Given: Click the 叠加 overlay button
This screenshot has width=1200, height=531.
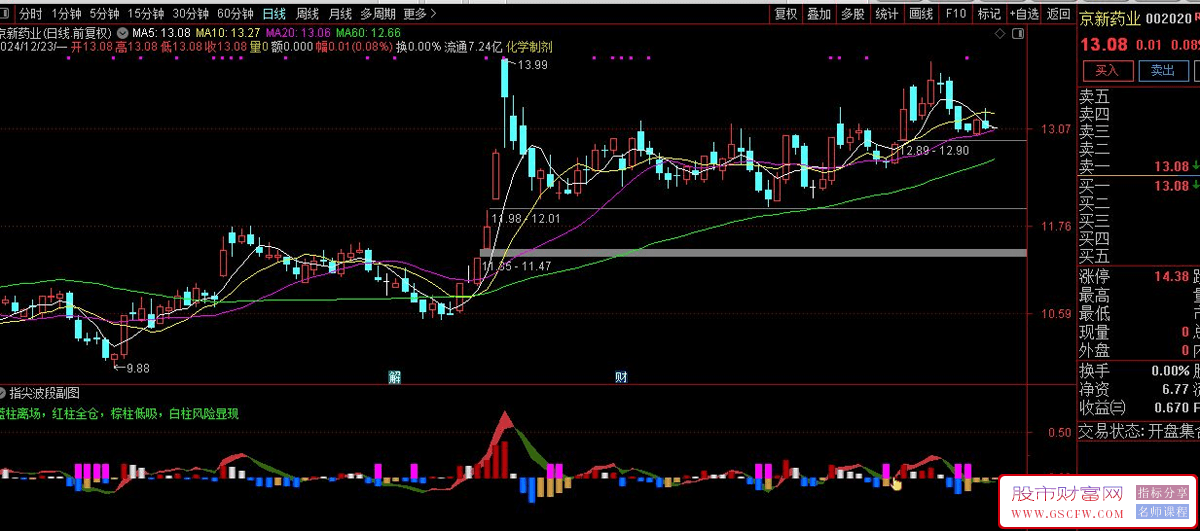Looking at the screenshot, I should pyautogui.click(x=819, y=14).
